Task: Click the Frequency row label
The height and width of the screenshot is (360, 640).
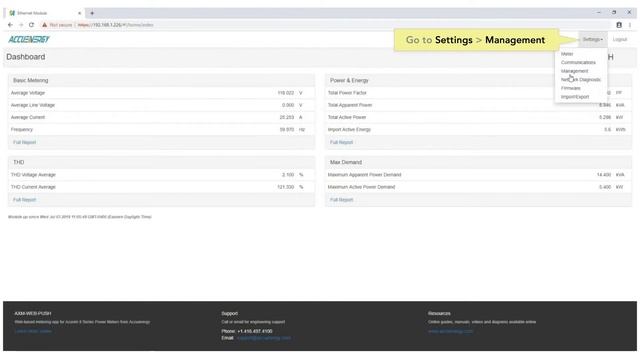Action: (x=22, y=130)
